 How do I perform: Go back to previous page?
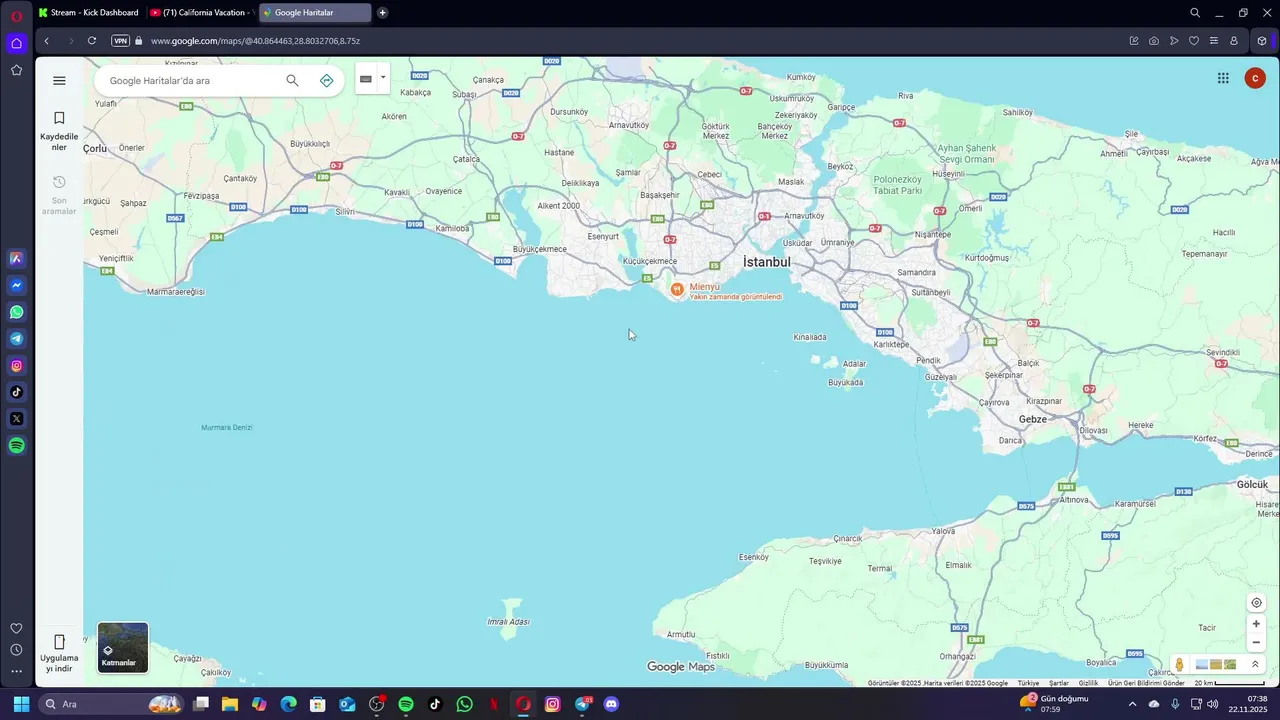tap(46, 41)
